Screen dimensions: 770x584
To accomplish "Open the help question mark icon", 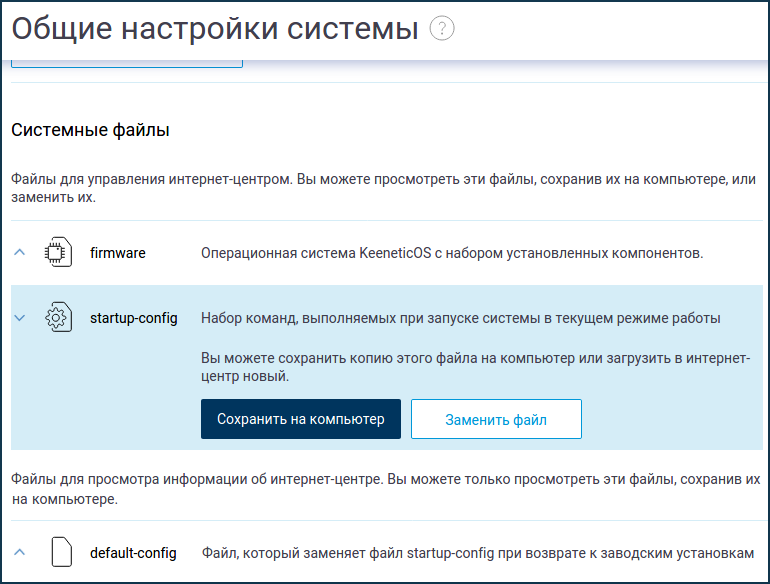I will (x=441, y=28).
